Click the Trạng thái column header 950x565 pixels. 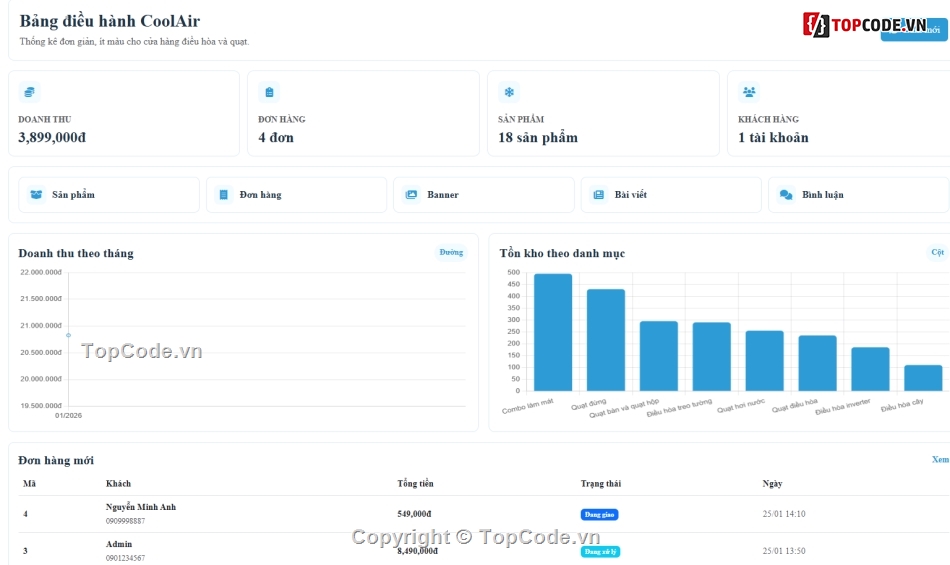(x=600, y=483)
